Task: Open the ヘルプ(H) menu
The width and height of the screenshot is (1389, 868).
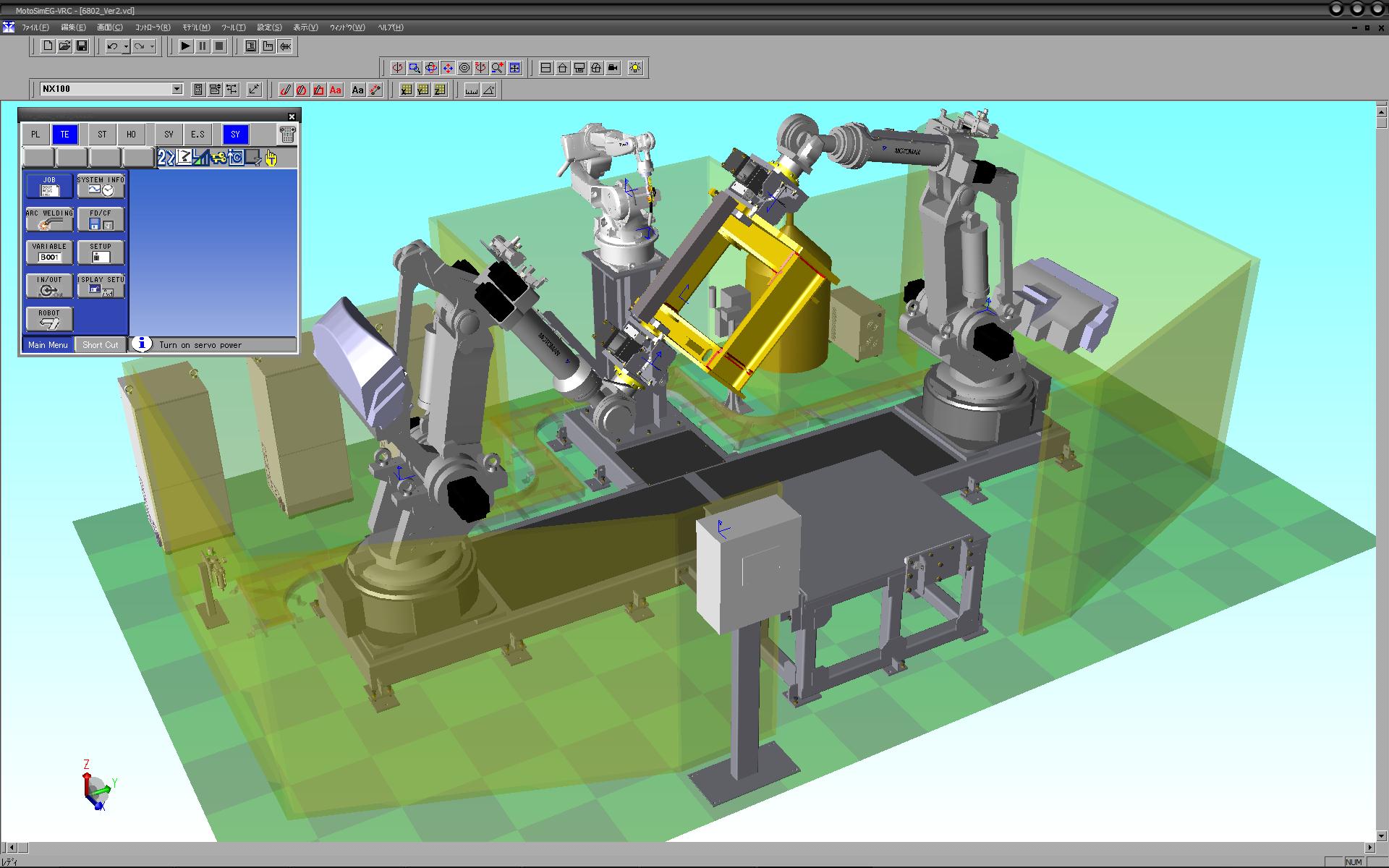Action: pos(391,27)
